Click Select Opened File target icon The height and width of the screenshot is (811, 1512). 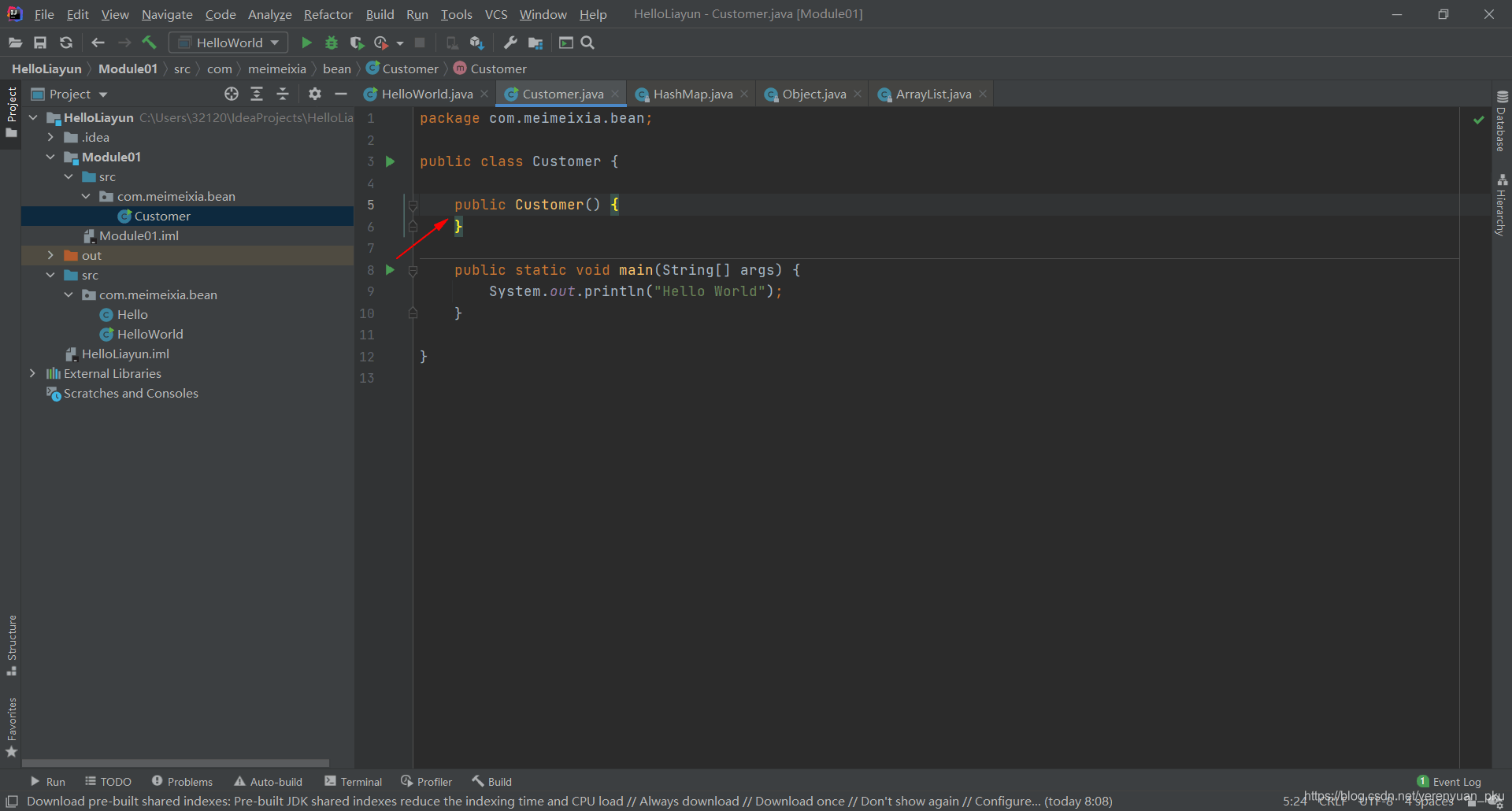pyautogui.click(x=231, y=94)
